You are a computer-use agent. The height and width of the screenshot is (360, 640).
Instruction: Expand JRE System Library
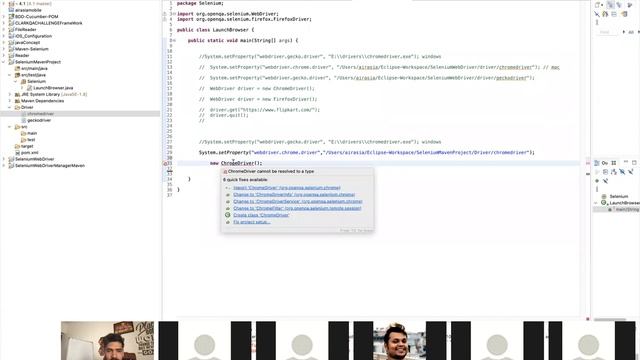[10, 94]
